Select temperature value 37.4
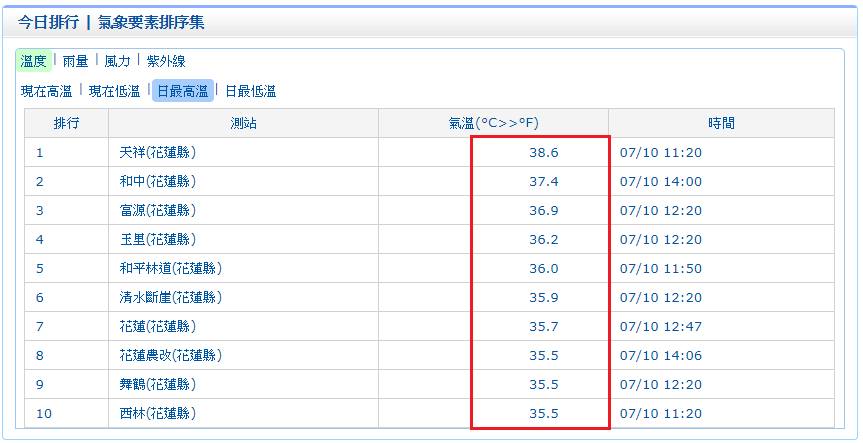863x443 pixels. click(x=544, y=182)
